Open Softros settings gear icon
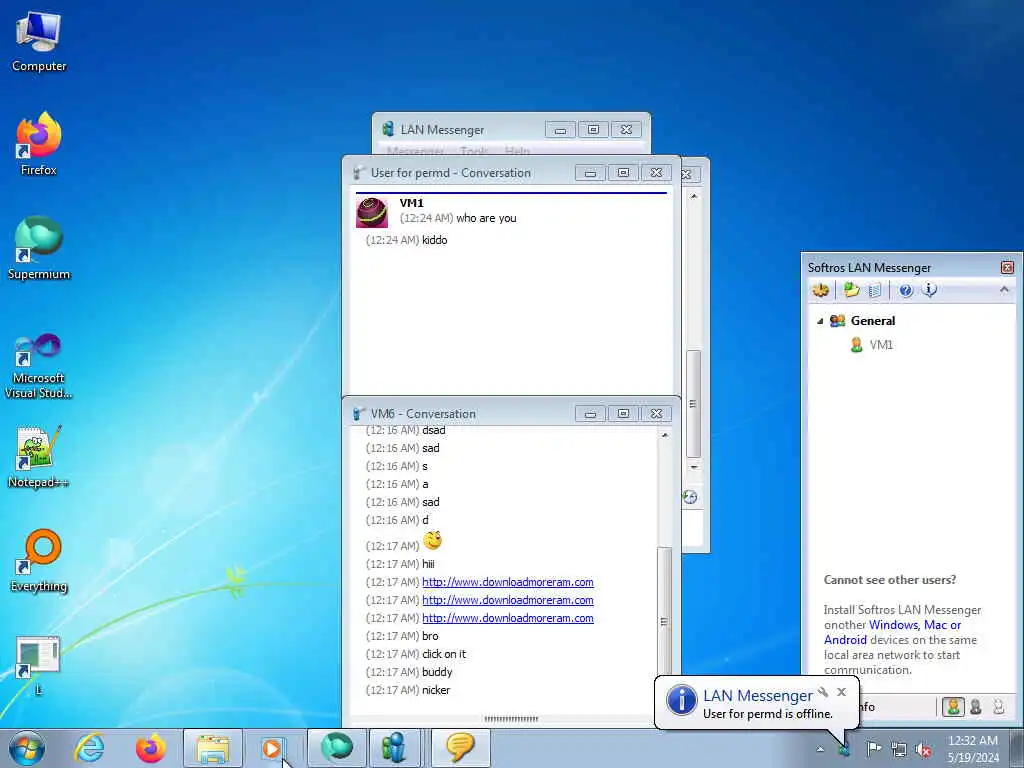The height and width of the screenshot is (768, 1024). (x=820, y=289)
